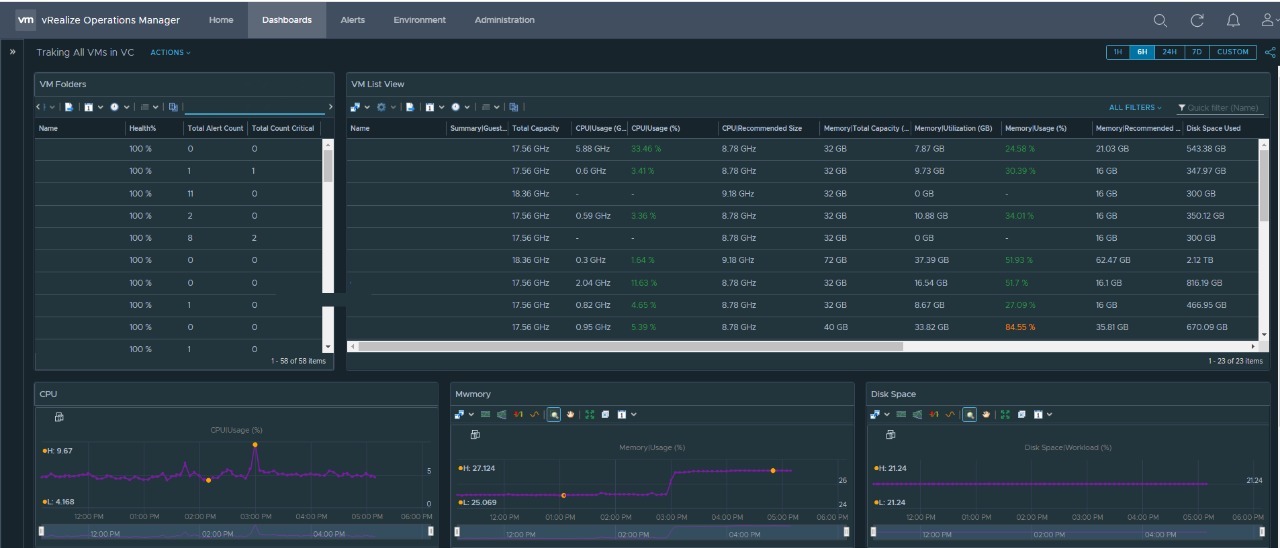Click the refresh icon in top bar
Viewport: 1280px width, 548px height.
(x=1197, y=20)
